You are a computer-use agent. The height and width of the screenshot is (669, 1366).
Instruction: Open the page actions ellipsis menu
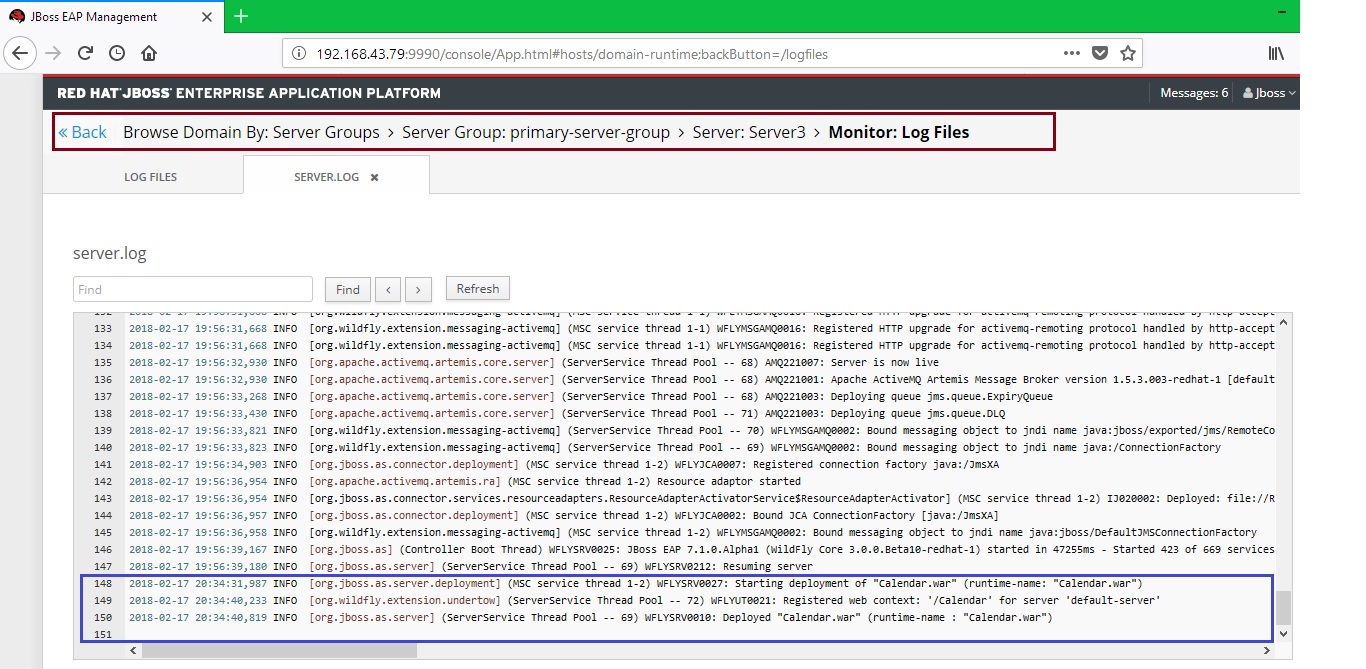point(1071,53)
